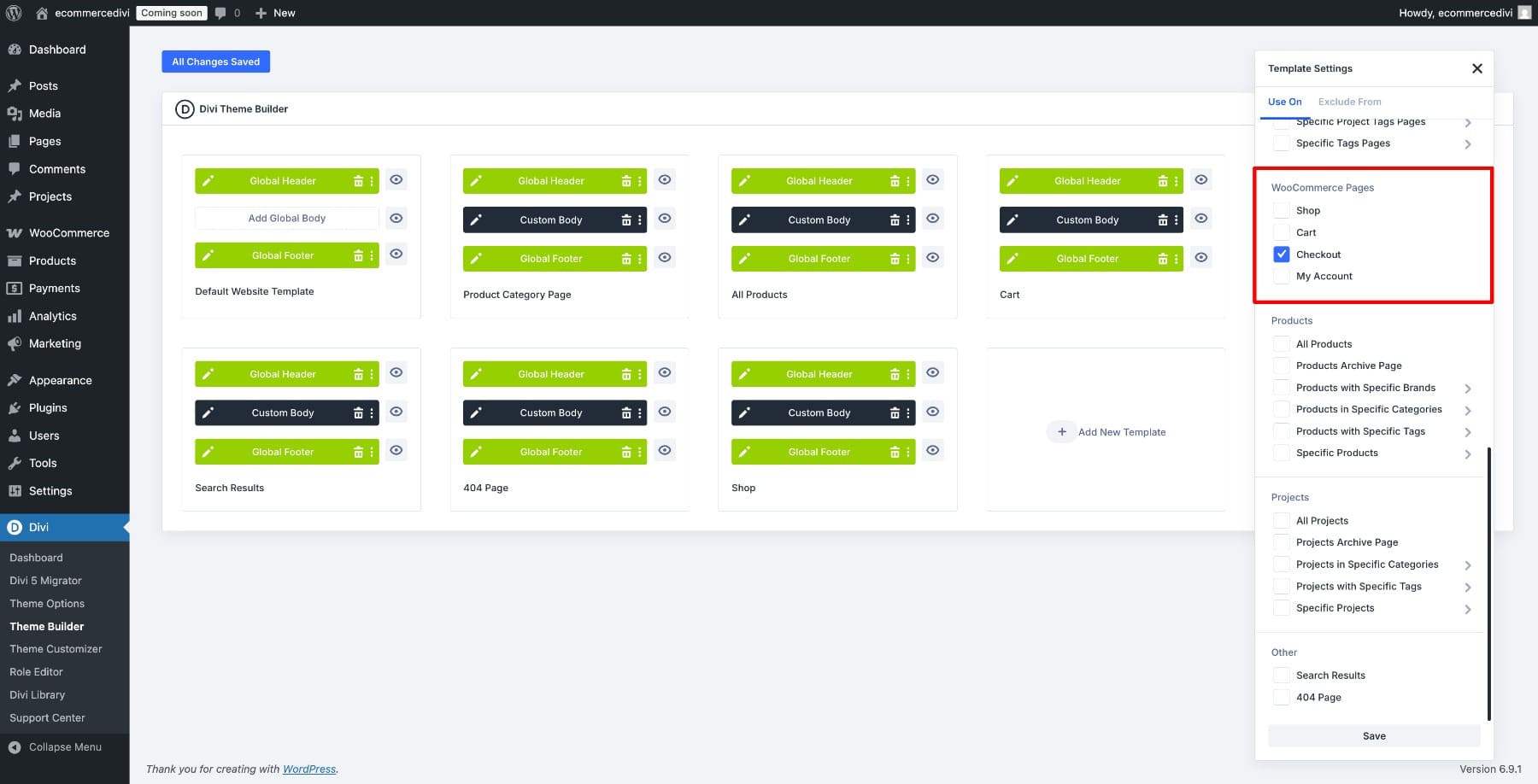Open options for Cart template Global Header
Viewport: 1538px width, 784px height.
click(x=1177, y=181)
